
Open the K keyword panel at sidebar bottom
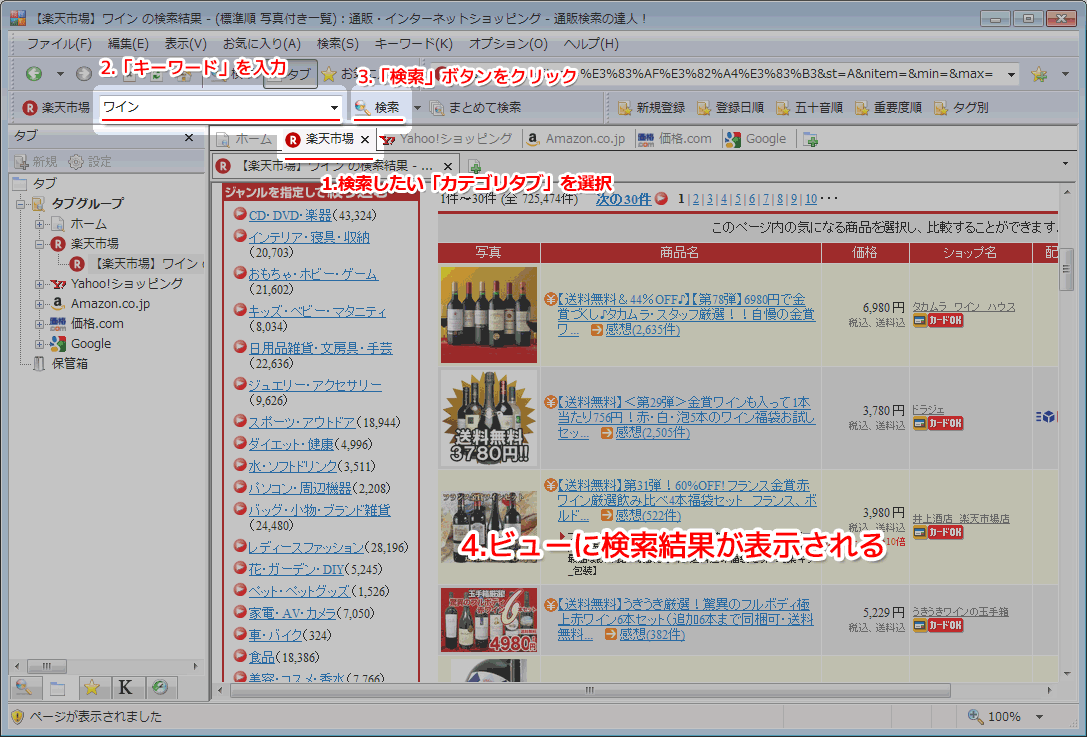[x=125, y=687]
